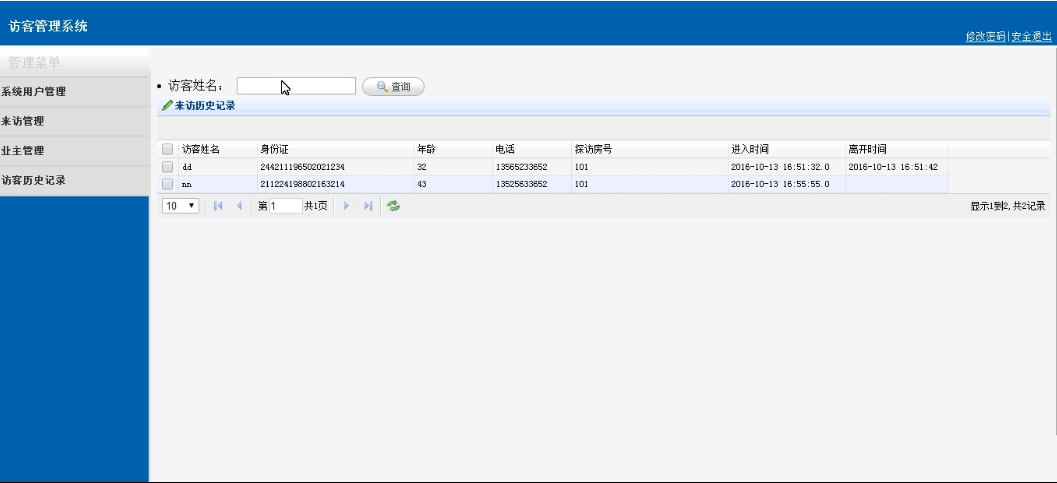Screen dimensions: 1057x483
Task: Click entry time 2016-10-13 16:55:55.0
Action: click(x=780, y=184)
